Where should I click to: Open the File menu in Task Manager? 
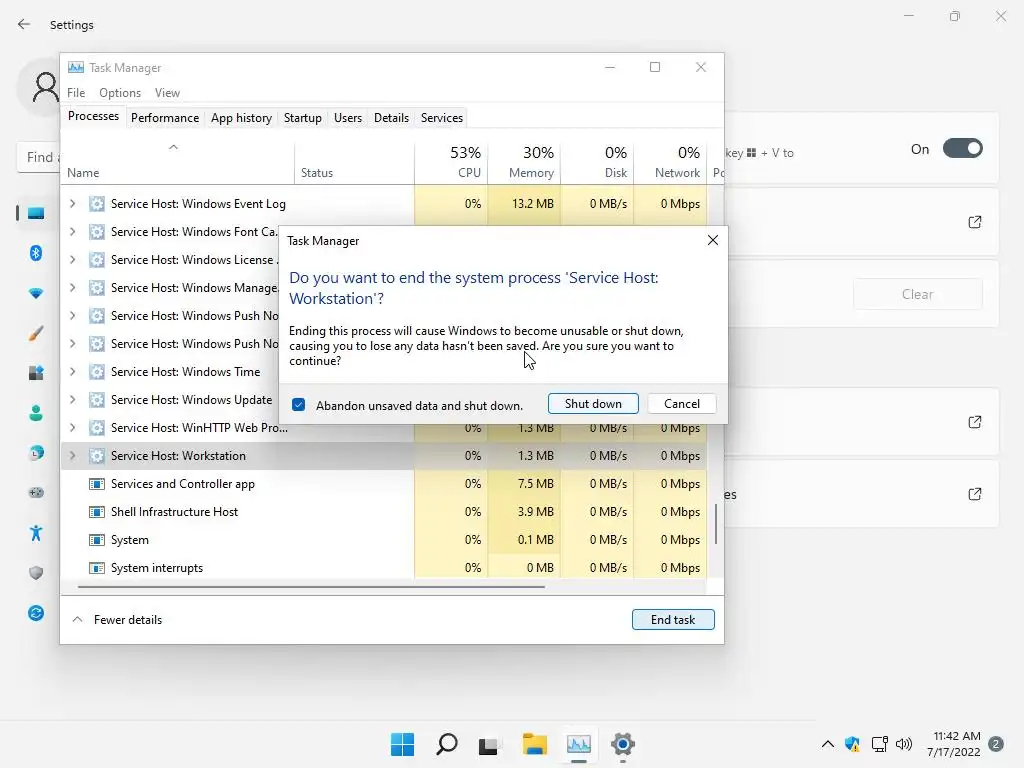(76, 93)
